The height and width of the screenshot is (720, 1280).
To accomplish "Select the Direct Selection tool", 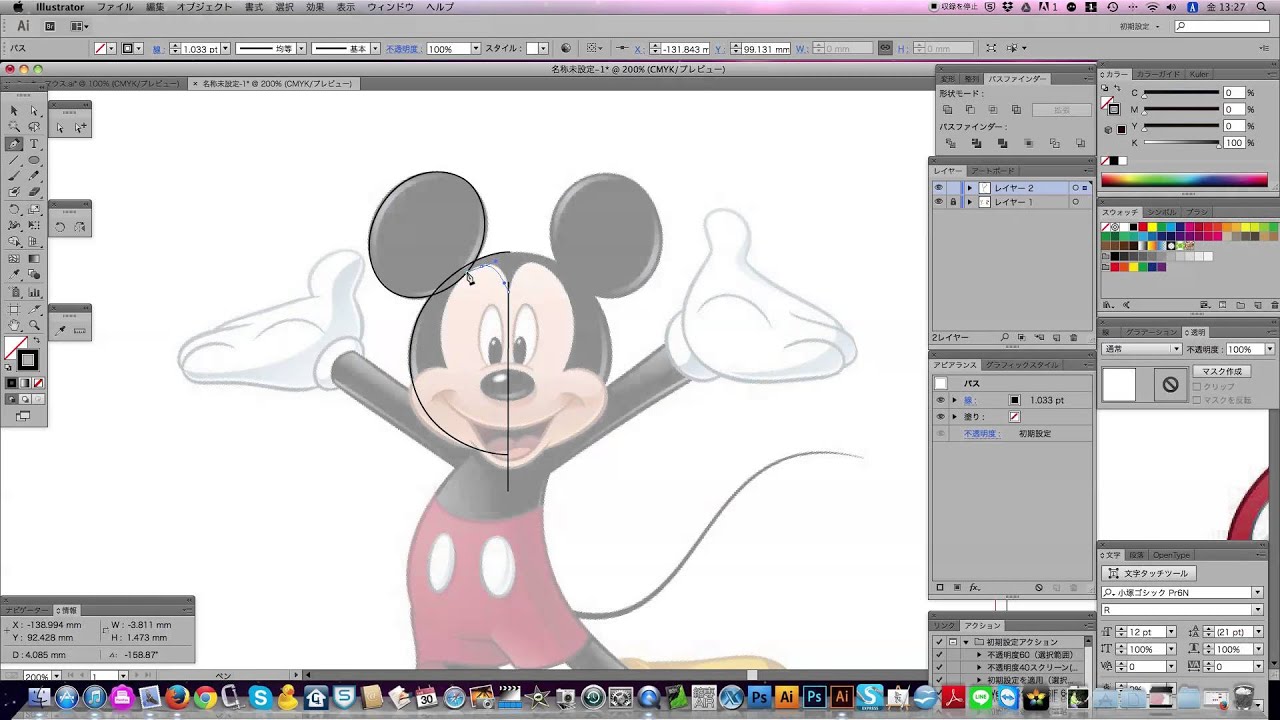I will pos(34,111).
